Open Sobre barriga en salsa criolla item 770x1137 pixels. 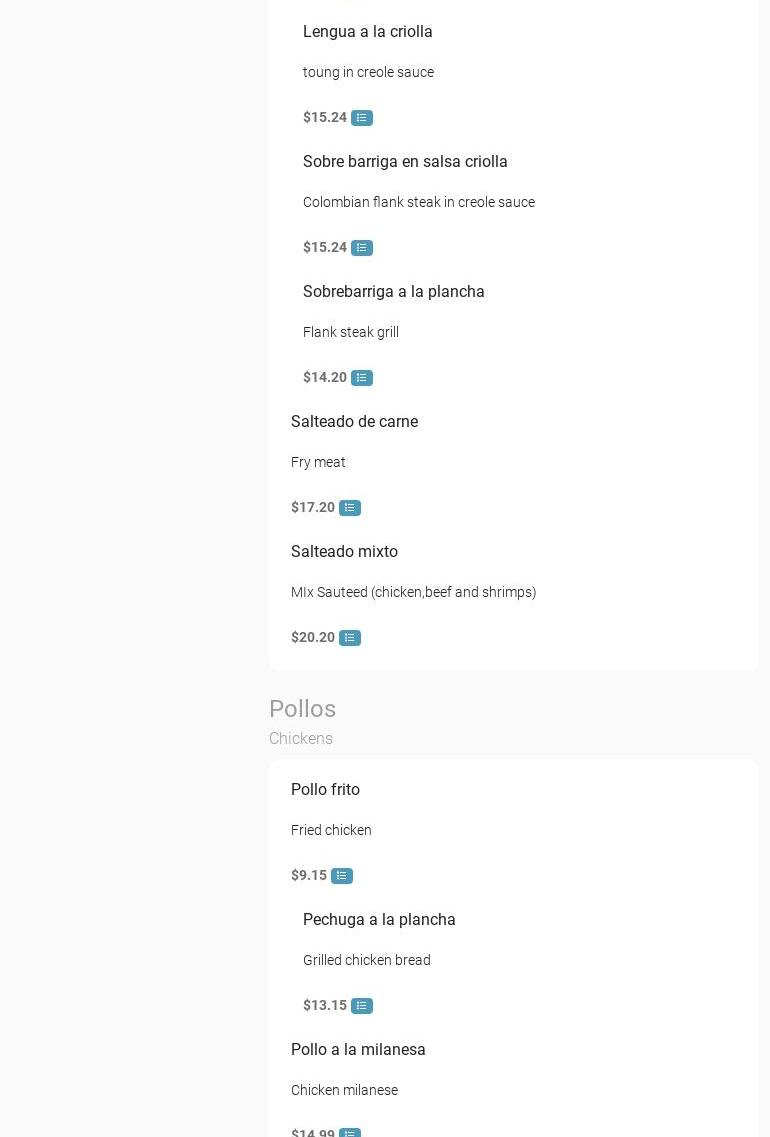(405, 162)
